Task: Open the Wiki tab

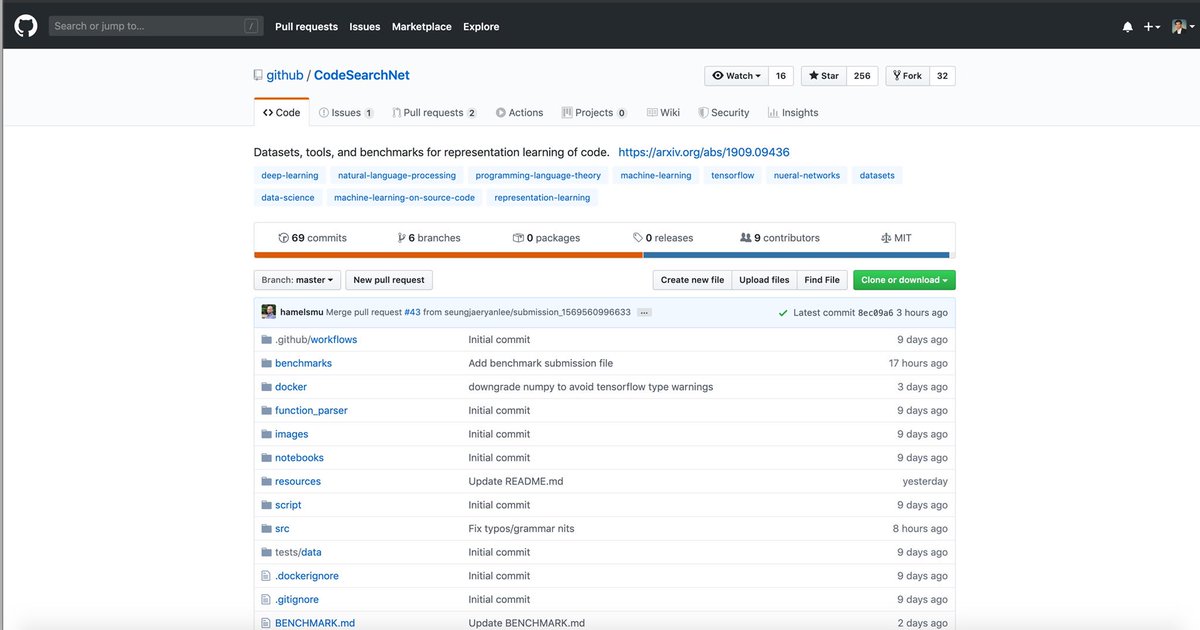Action: (663, 113)
